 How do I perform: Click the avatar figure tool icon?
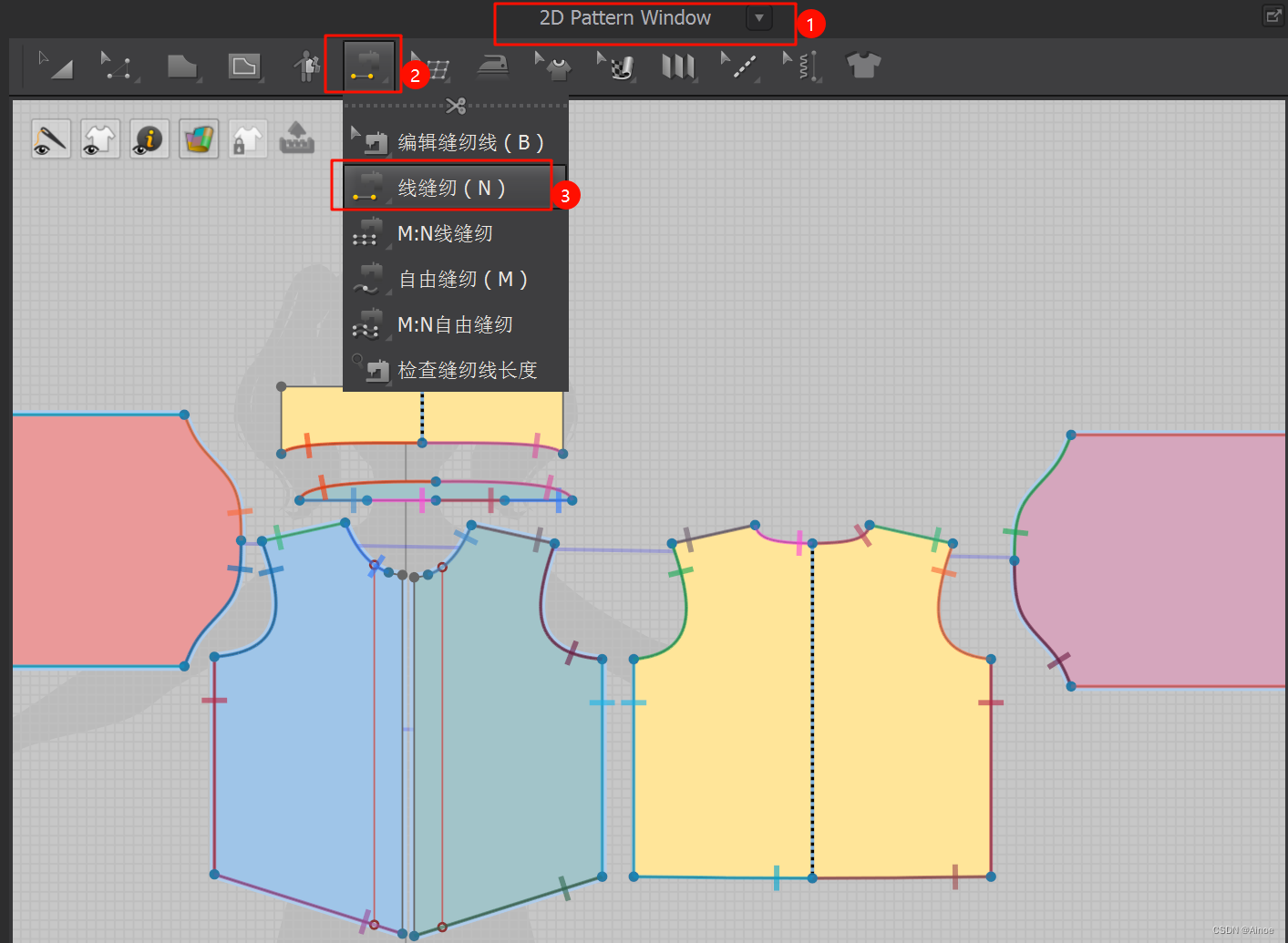(307, 66)
